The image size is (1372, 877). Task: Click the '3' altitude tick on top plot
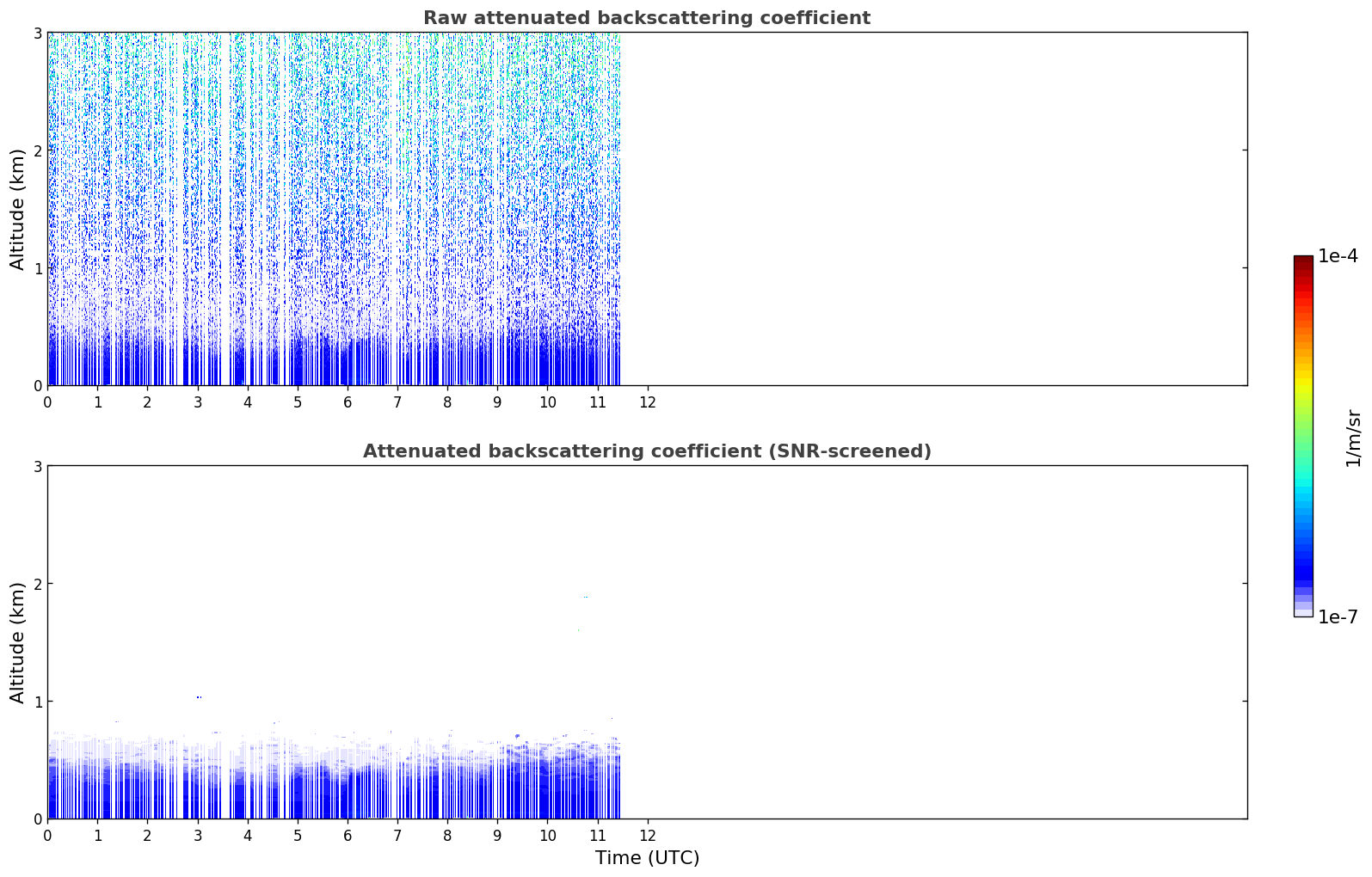click(x=37, y=33)
